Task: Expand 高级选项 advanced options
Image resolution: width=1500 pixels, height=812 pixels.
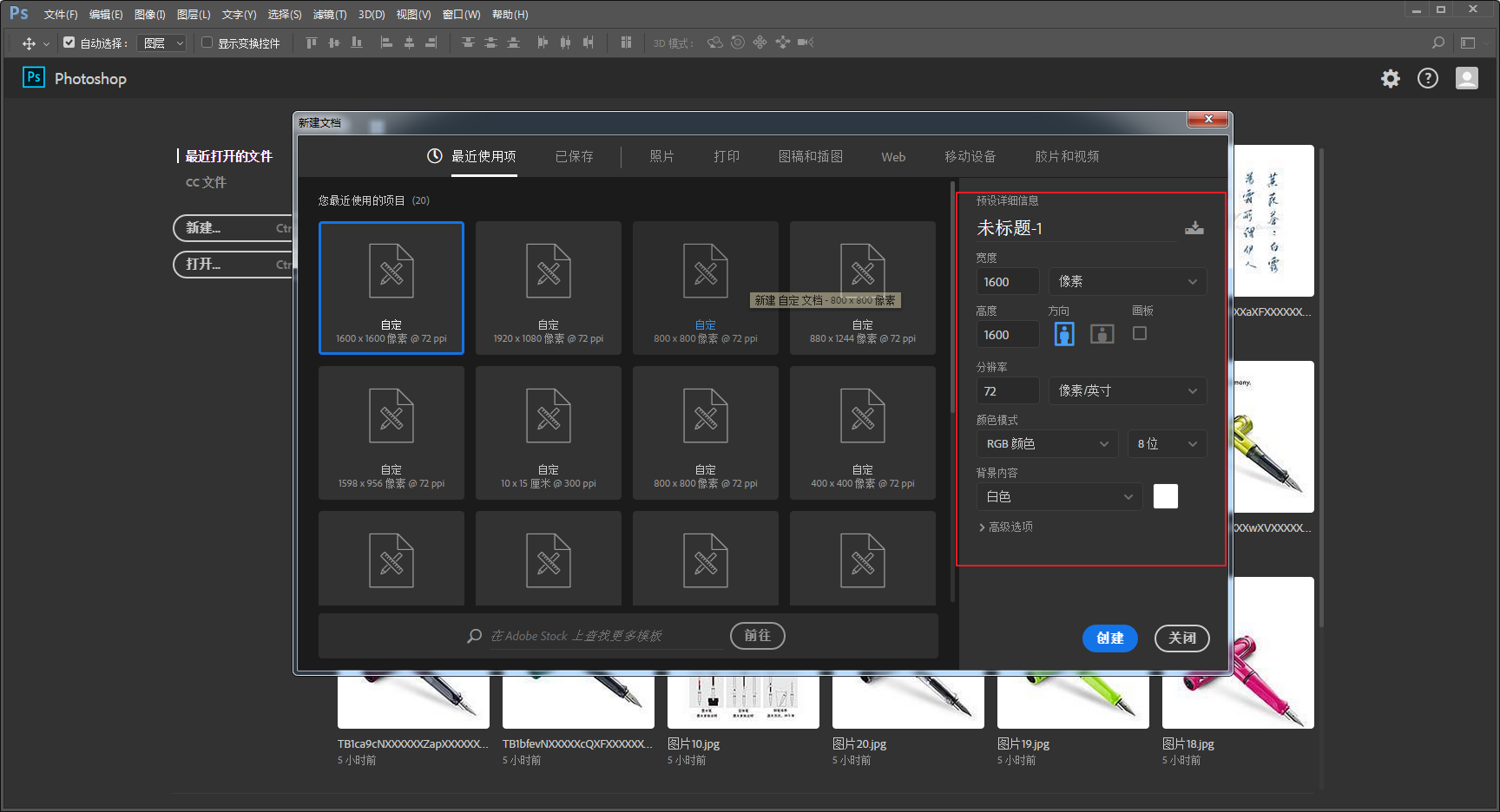Action: [x=1006, y=527]
